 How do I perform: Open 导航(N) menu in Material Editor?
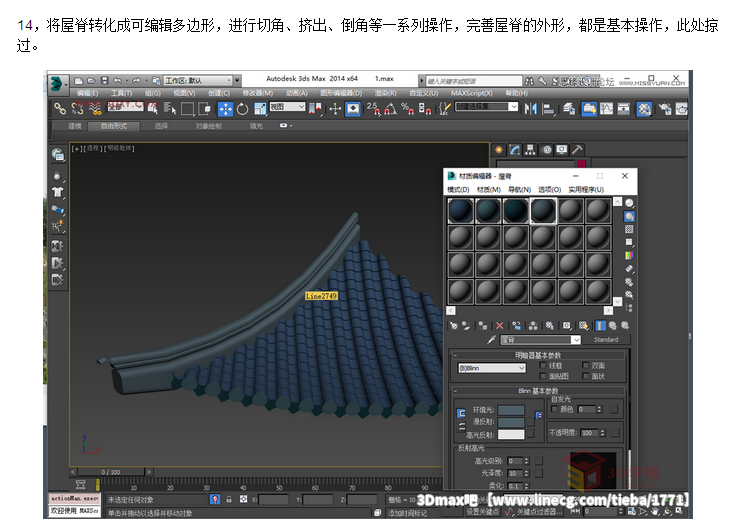coord(519,189)
